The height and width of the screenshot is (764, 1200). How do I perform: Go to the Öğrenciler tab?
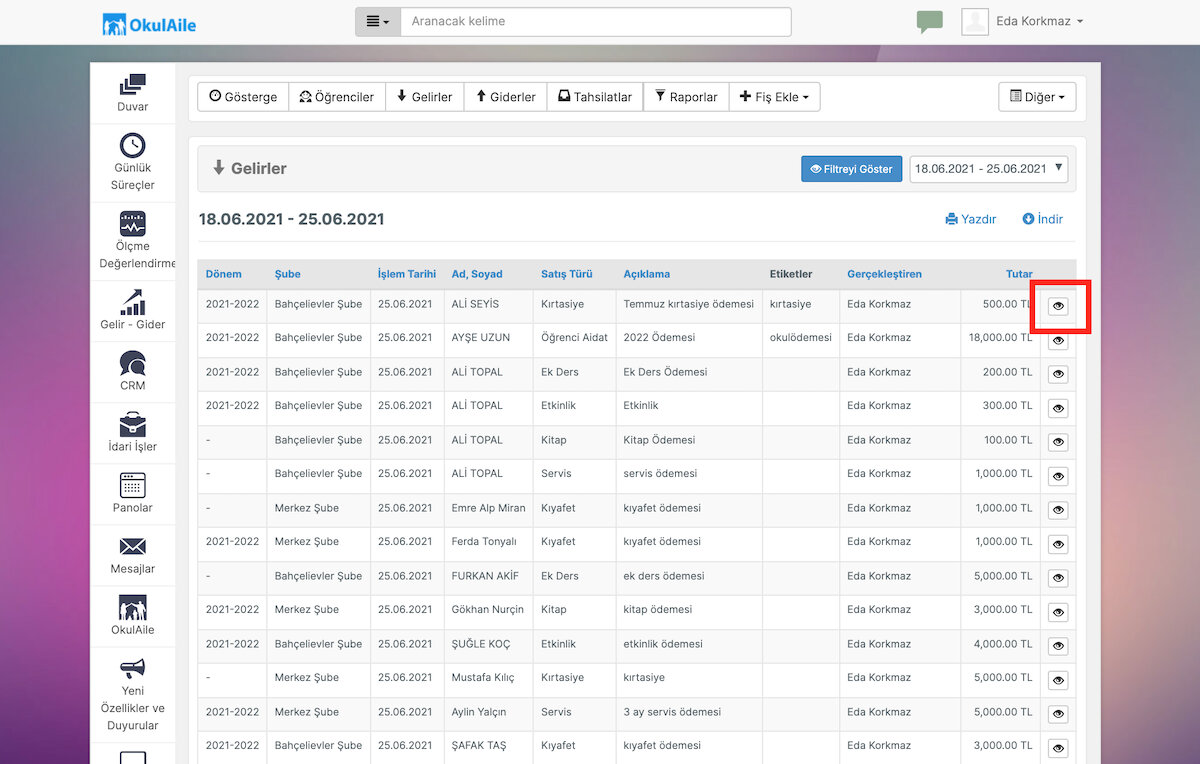point(337,97)
